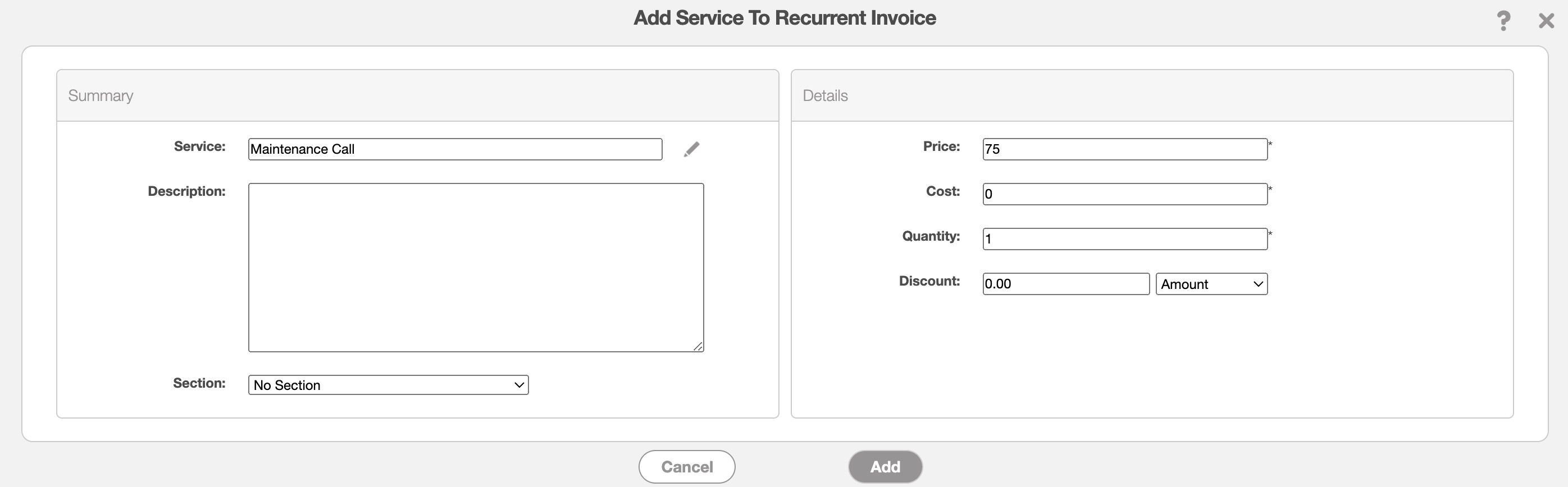The width and height of the screenshot is (1568, 487).
Task: Click the Section label
Action: [x=199, y=383]
